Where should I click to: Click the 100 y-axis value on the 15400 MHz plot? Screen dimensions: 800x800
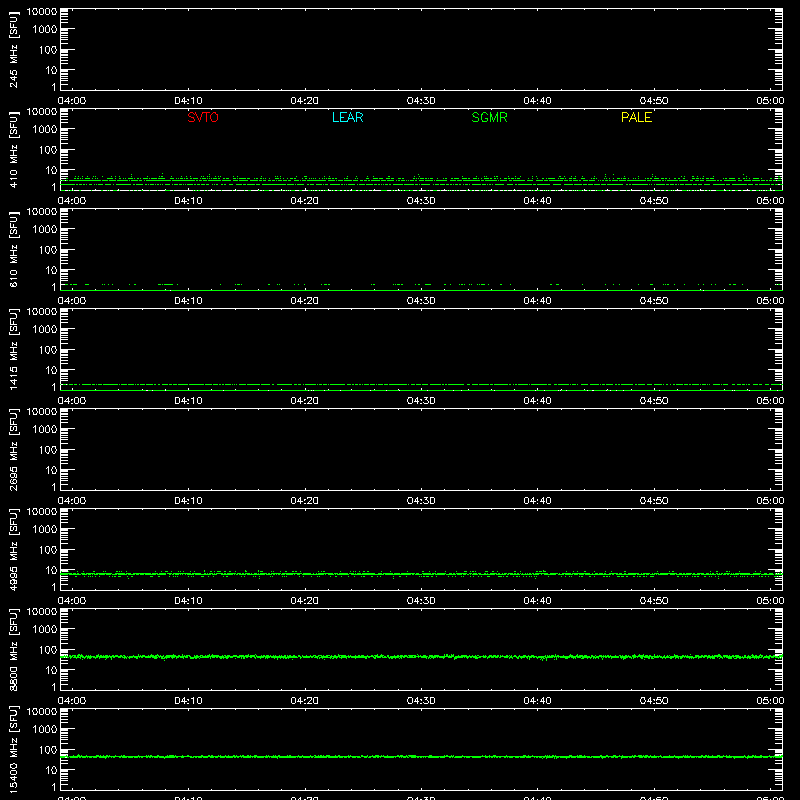point(48,750)
